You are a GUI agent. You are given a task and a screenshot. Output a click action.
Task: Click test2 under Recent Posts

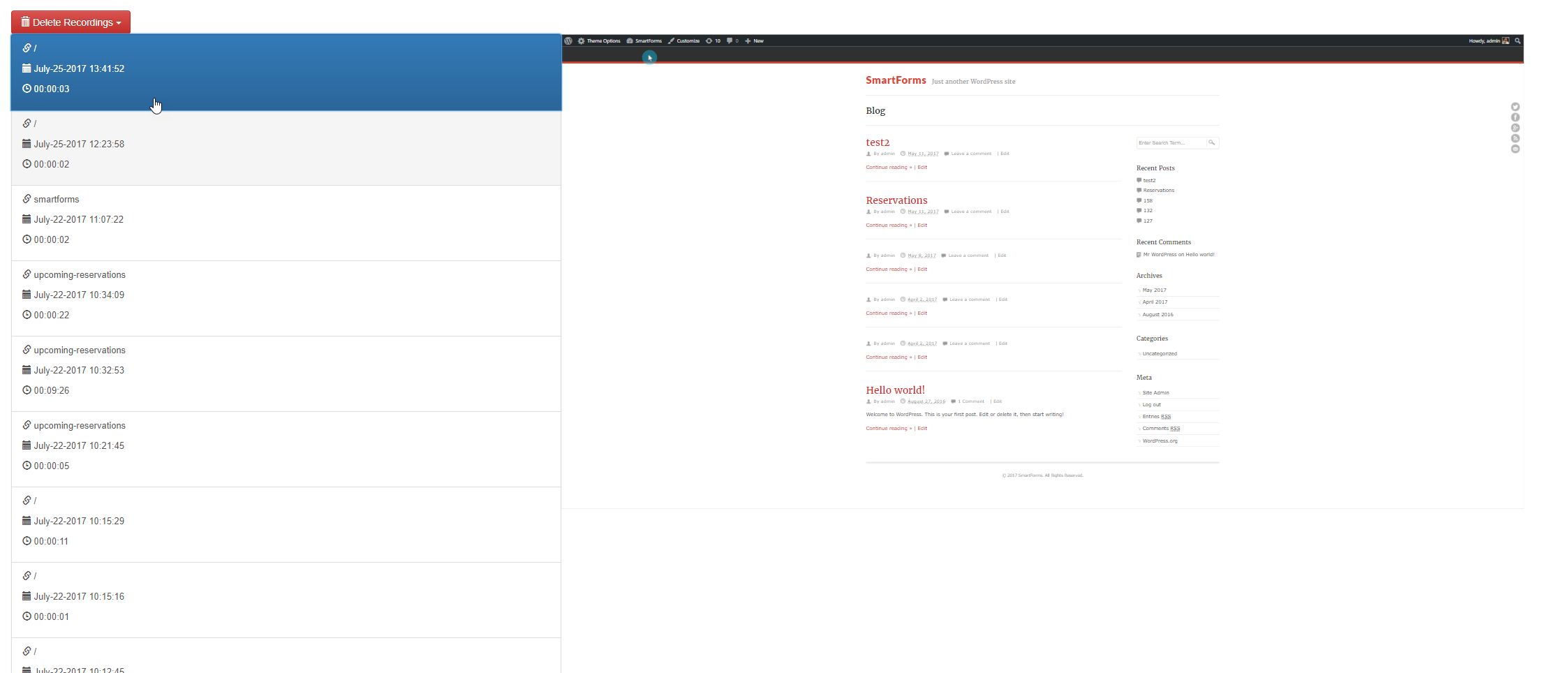click(x=1149, y=181)
